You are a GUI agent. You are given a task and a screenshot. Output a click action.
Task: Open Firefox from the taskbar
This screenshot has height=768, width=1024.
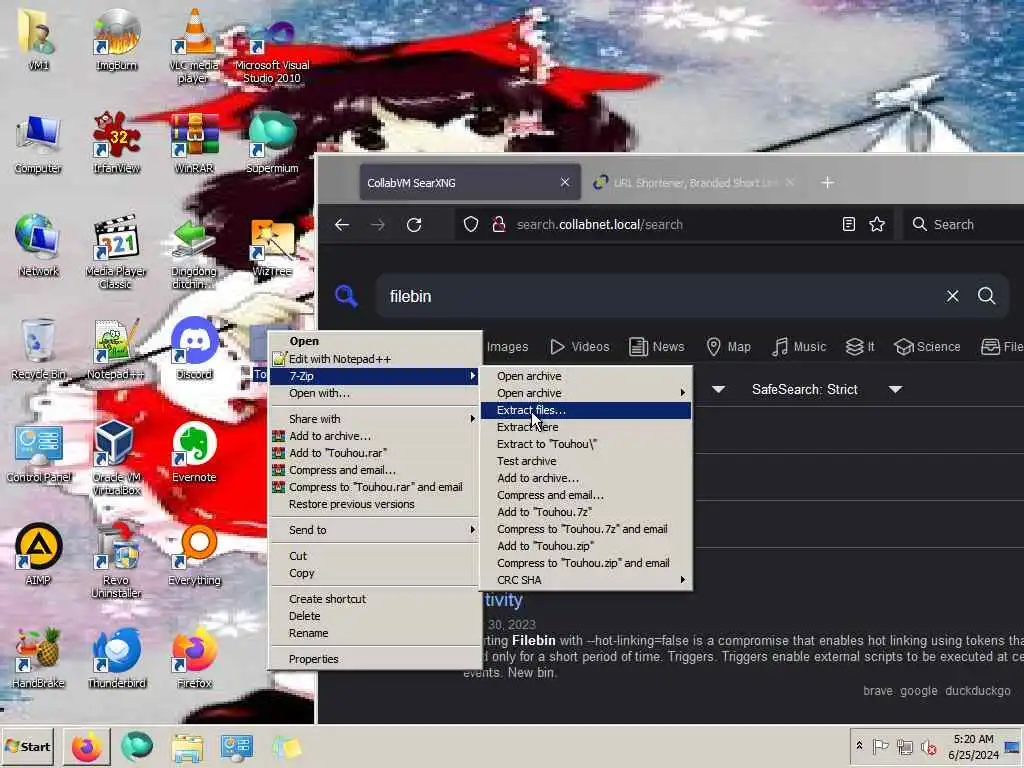pos(87,747)
